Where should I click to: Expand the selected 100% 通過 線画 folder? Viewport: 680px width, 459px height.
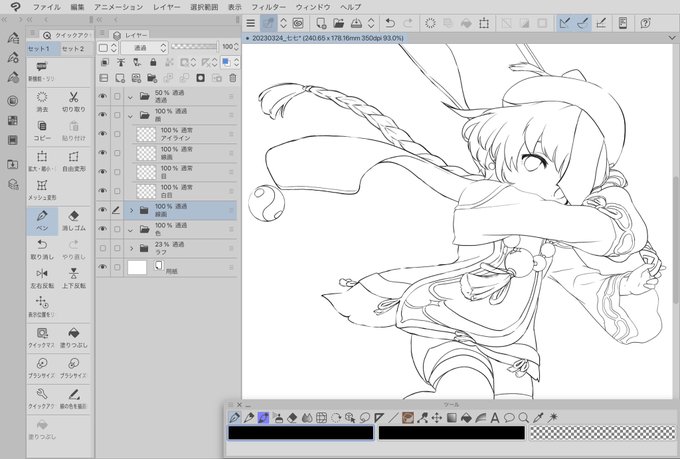point(131,210)
